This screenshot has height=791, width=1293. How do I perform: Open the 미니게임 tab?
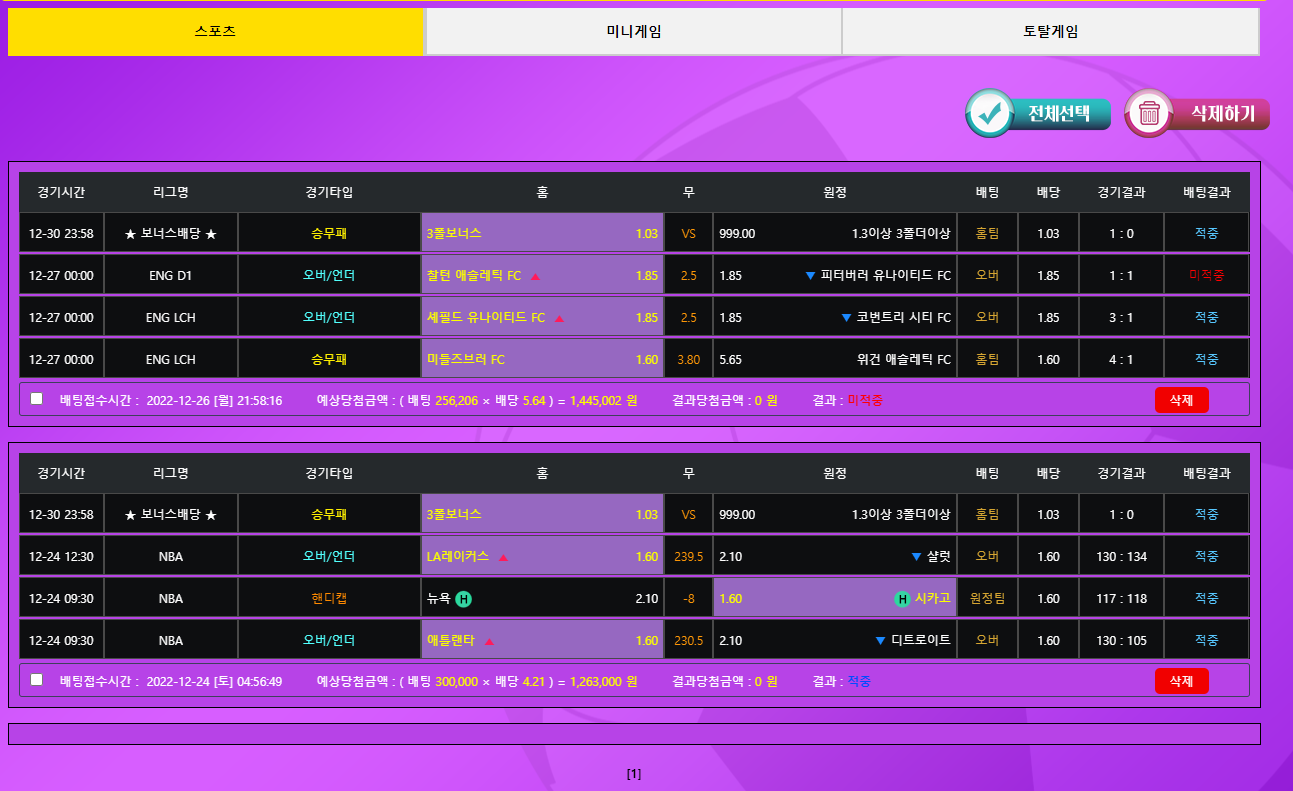[633, 32]
